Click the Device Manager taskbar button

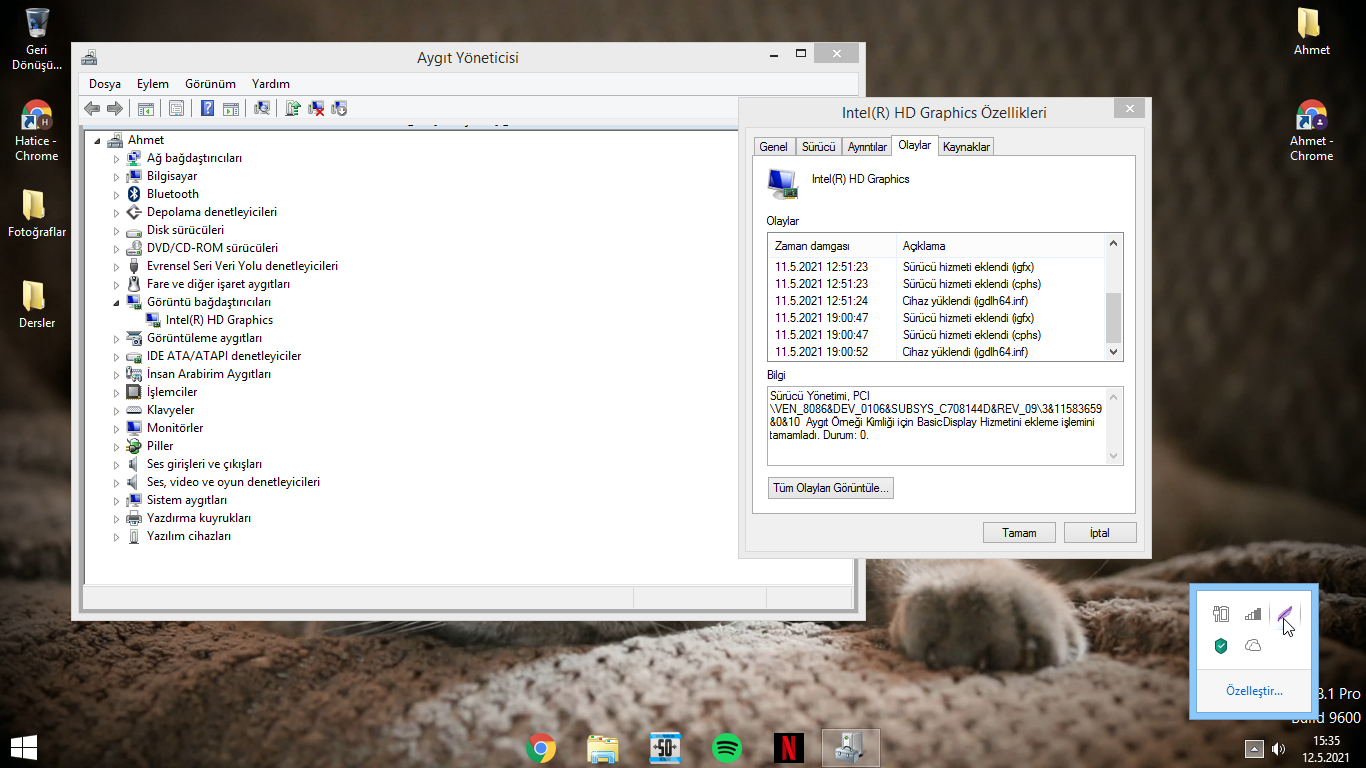point(851,747)
